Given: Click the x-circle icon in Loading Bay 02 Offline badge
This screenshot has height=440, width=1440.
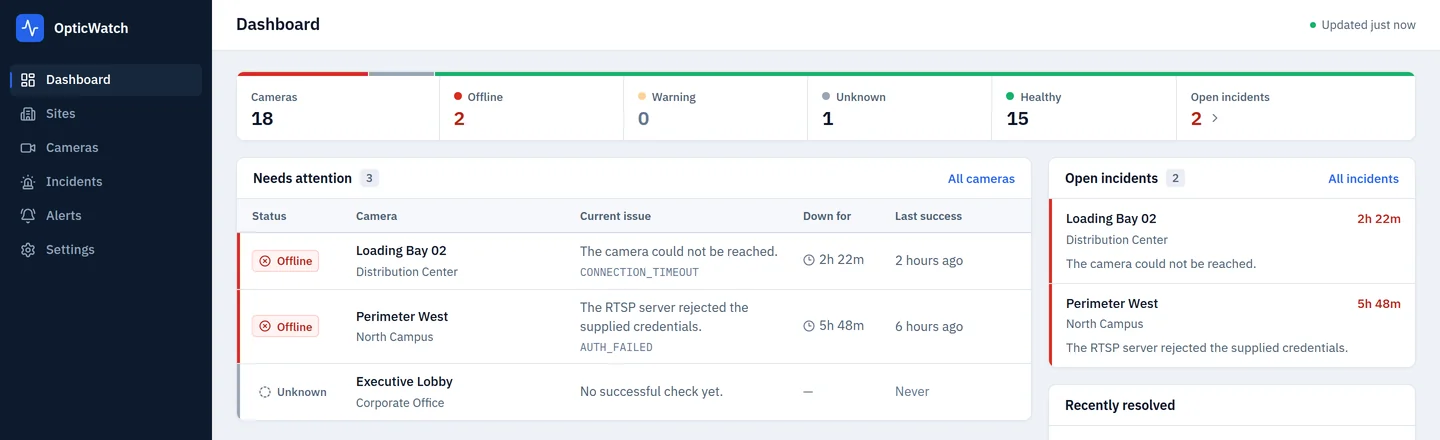Looking at the screenshot, I should click(265, 261).
